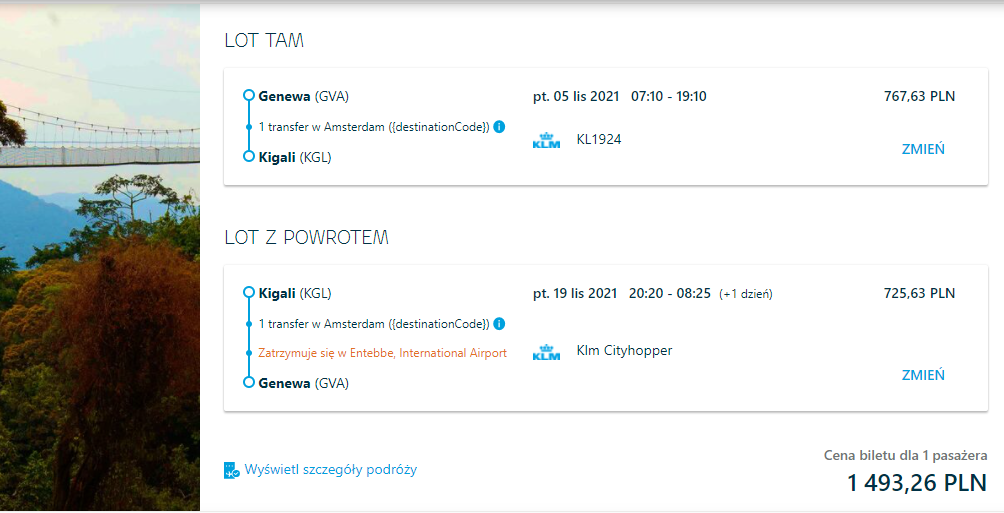Click info icon beside outbound Amsterdam transfer
Screen dimensions: 1004x513
coord(499,127)
